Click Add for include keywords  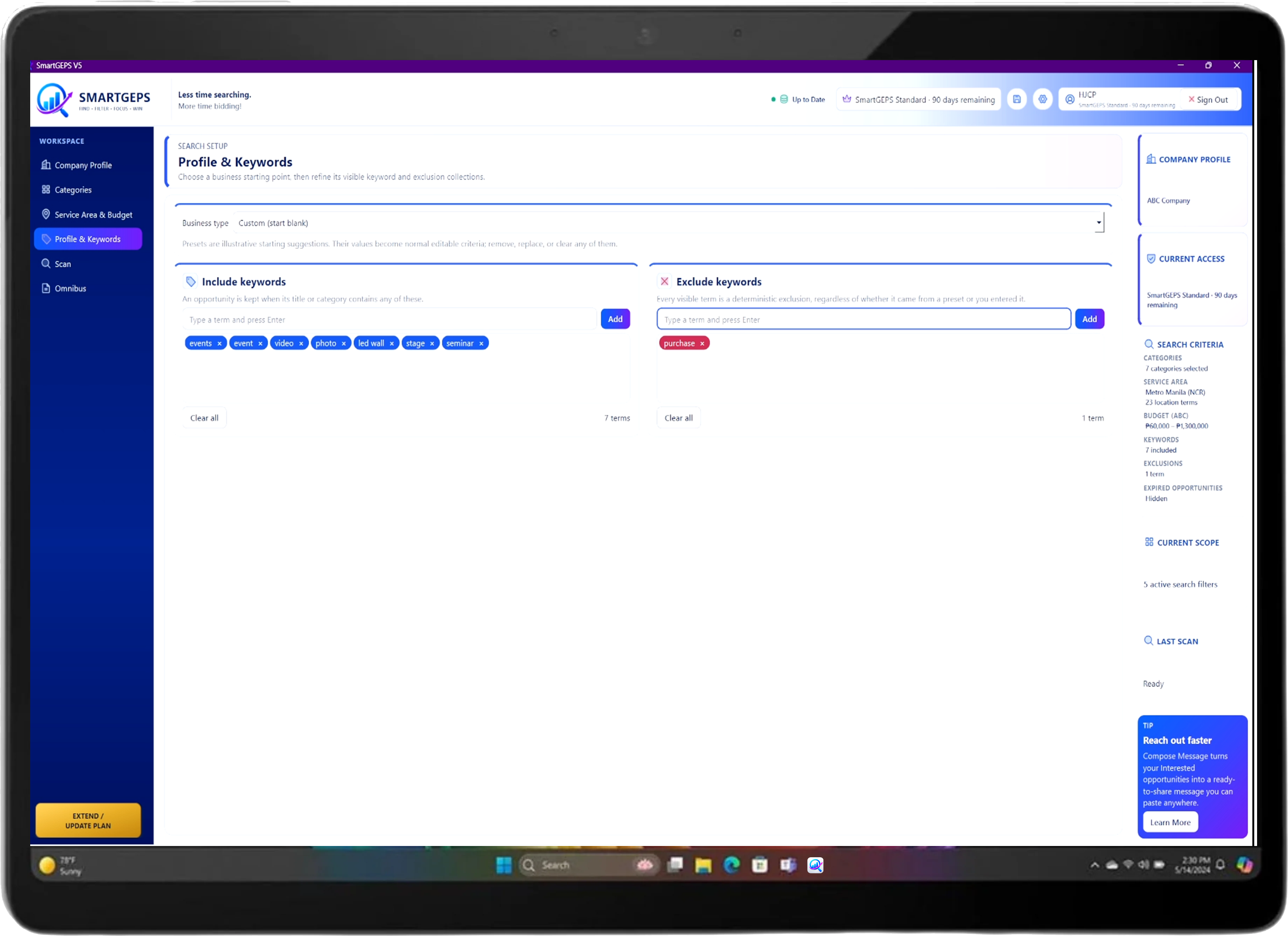pos(615,319)
